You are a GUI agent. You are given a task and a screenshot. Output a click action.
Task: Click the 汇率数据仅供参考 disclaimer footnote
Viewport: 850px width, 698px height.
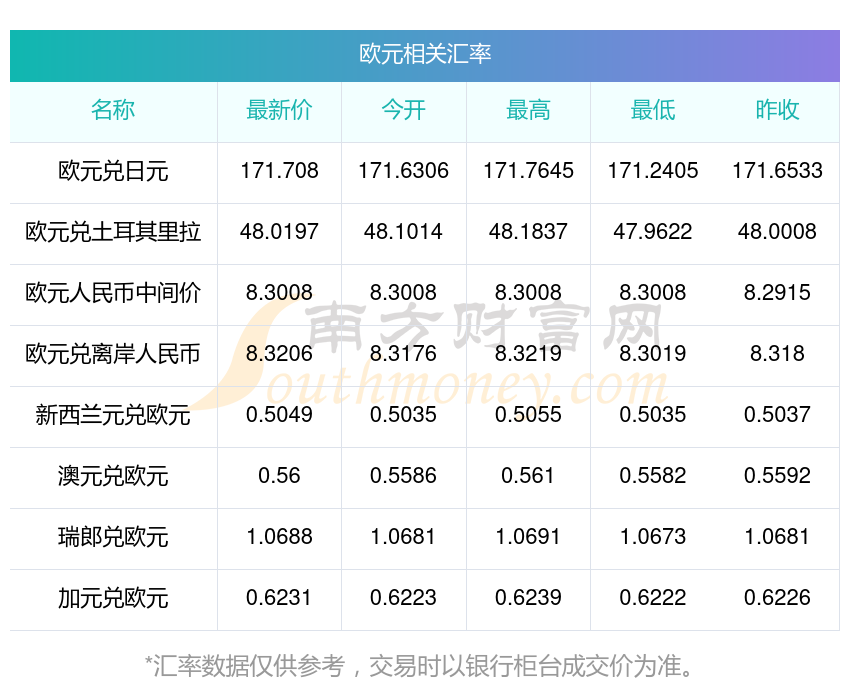pos(420,666)
